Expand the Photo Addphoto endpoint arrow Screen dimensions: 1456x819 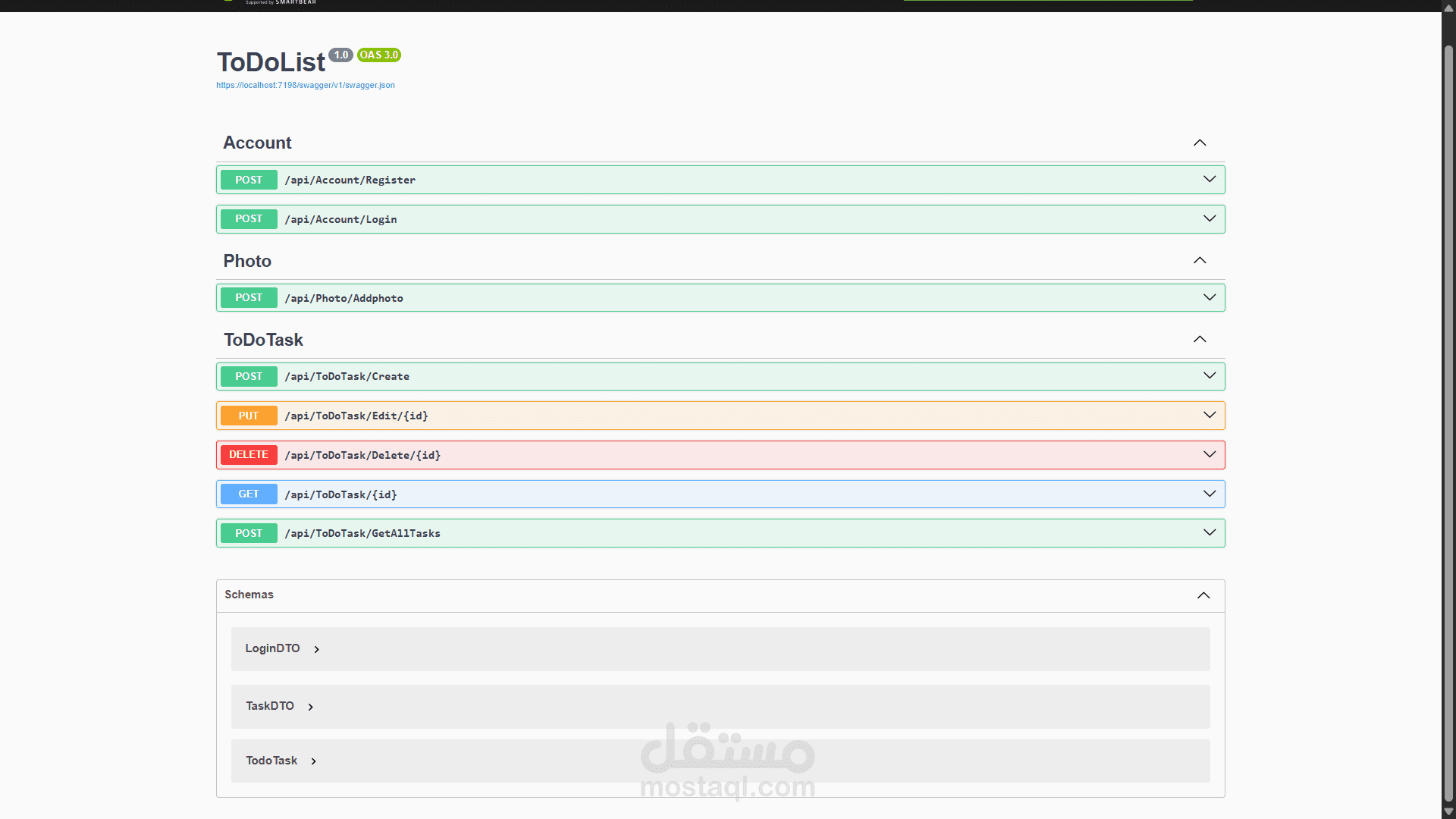click(x=1210, y=297)
